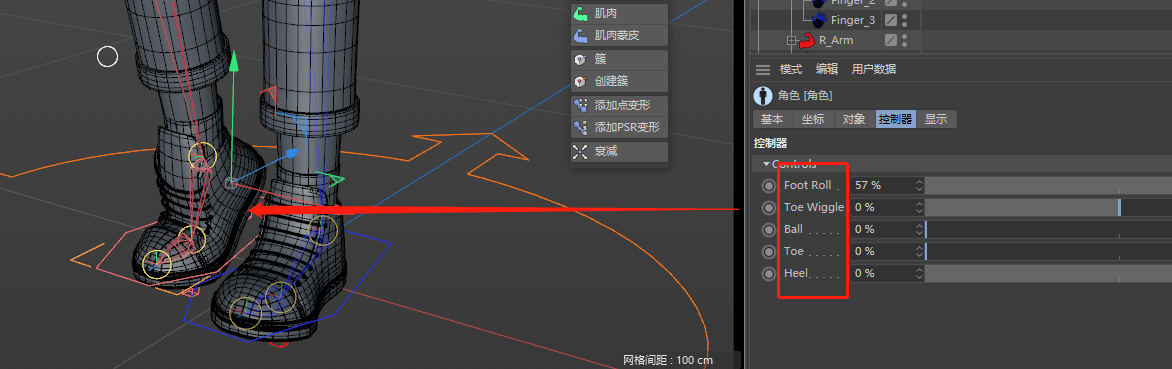Click the Toe Wiggle slider bar
1172x369 pixels.
(x=1049, y=208)
